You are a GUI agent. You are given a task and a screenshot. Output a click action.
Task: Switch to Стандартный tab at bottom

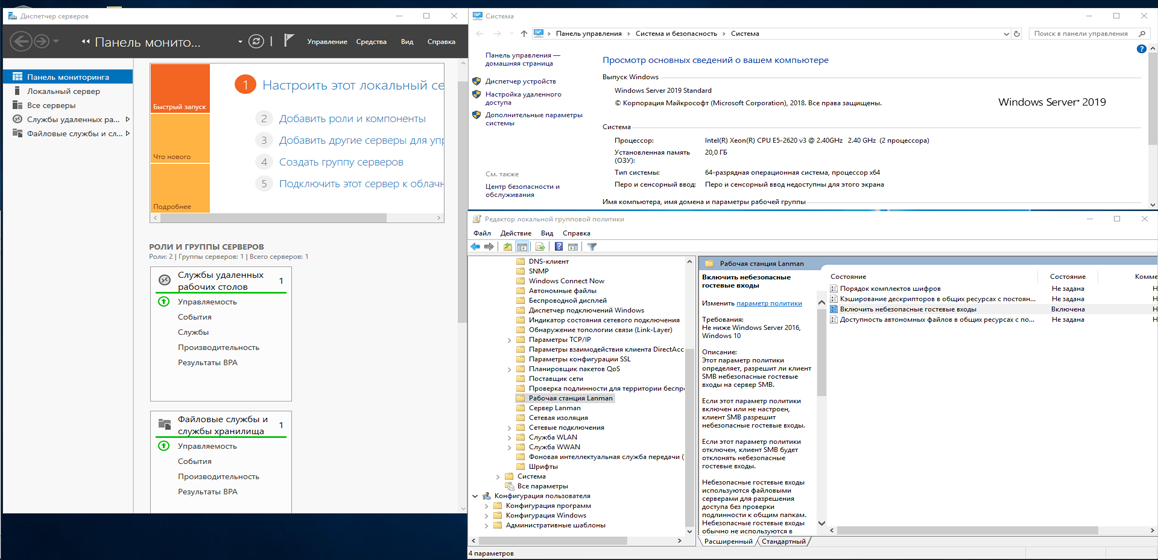click(783, 542)
